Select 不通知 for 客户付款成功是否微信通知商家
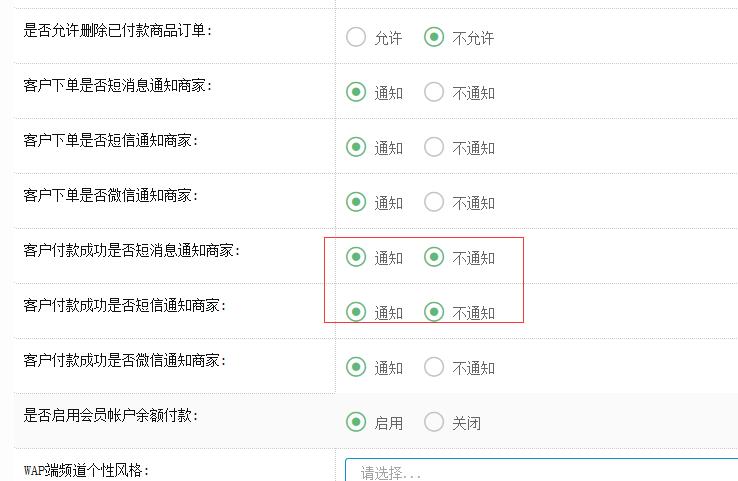 tap(434, 368)
